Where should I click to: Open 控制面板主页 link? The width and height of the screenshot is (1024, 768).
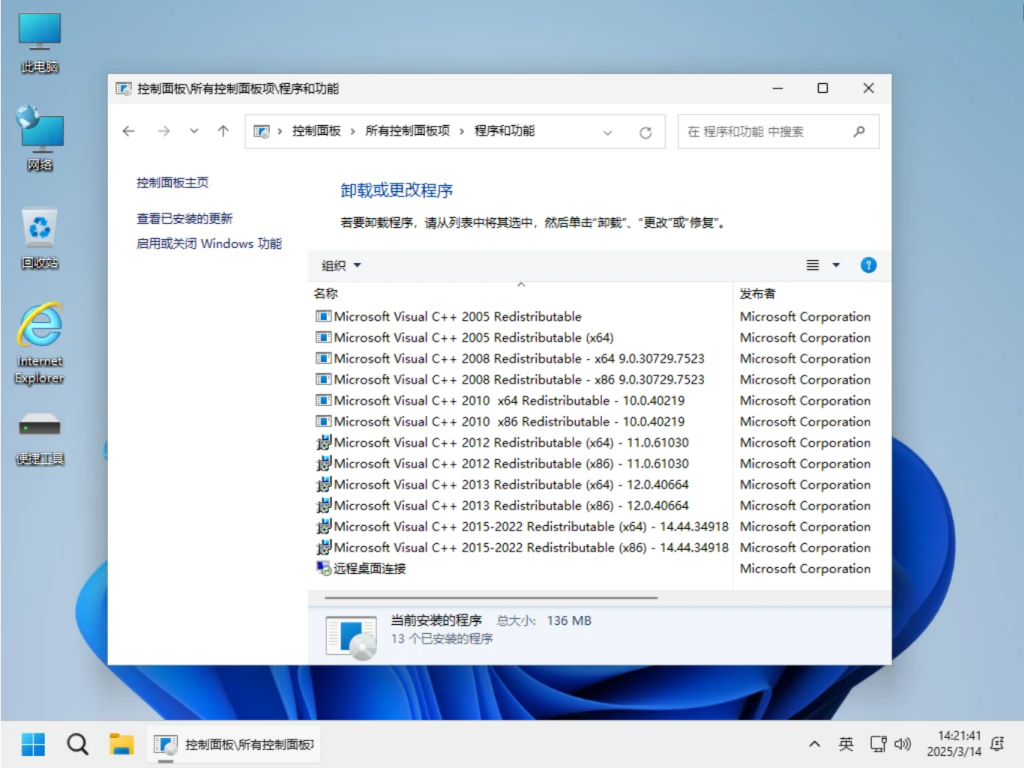(x=172, y=183)
